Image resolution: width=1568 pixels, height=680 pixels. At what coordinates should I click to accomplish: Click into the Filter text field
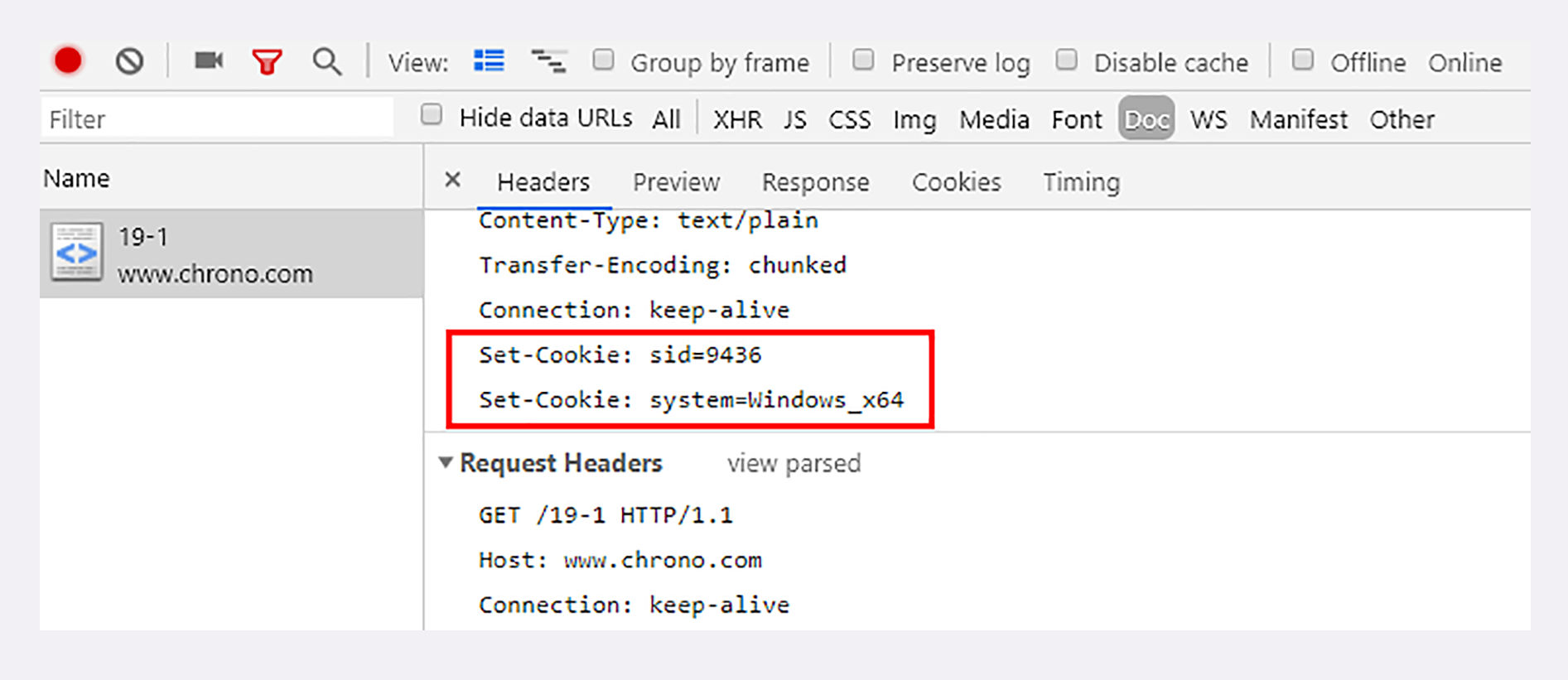click(217, 119)
